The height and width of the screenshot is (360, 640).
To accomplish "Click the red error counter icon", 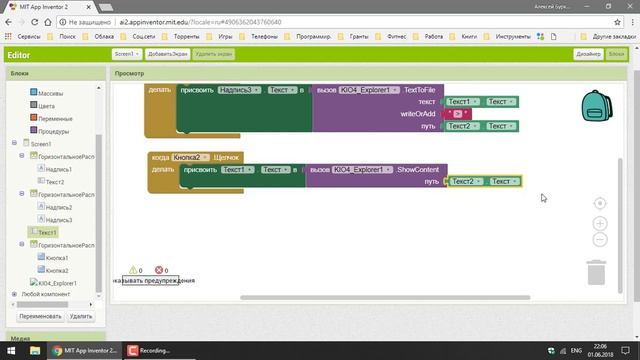I will [159, 270].
